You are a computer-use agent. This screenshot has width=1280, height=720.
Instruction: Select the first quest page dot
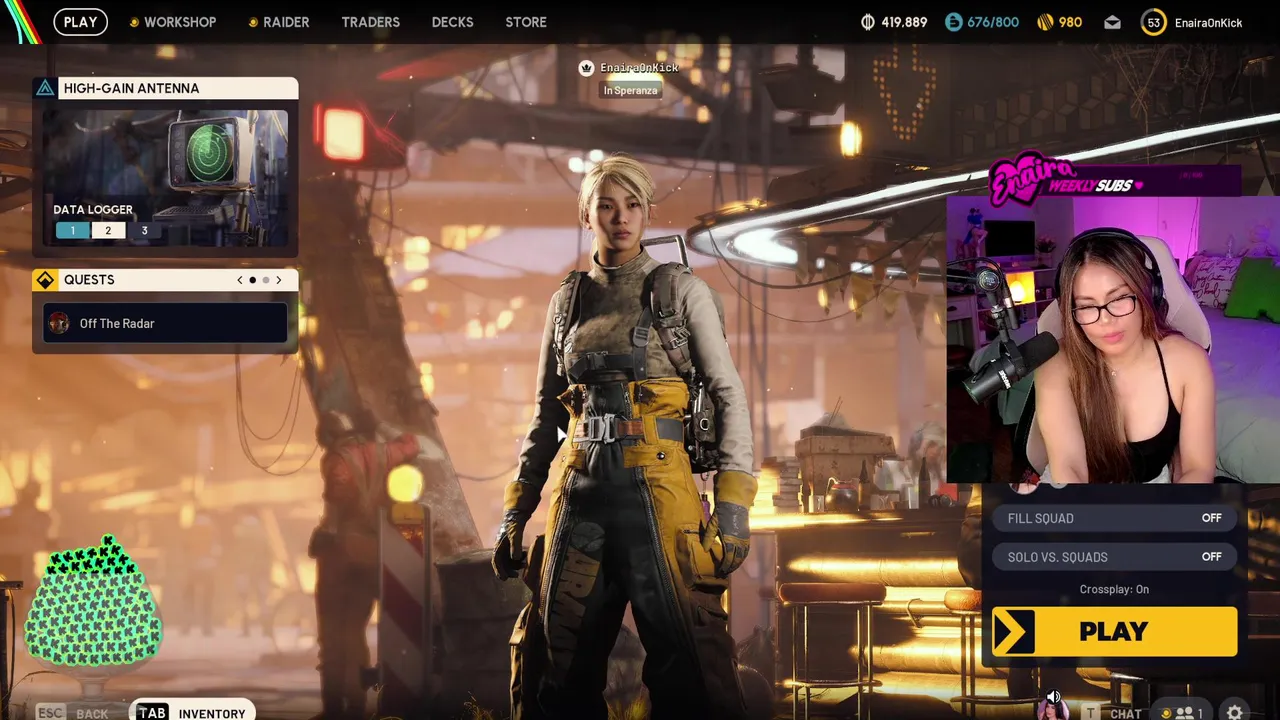point(252,280)
